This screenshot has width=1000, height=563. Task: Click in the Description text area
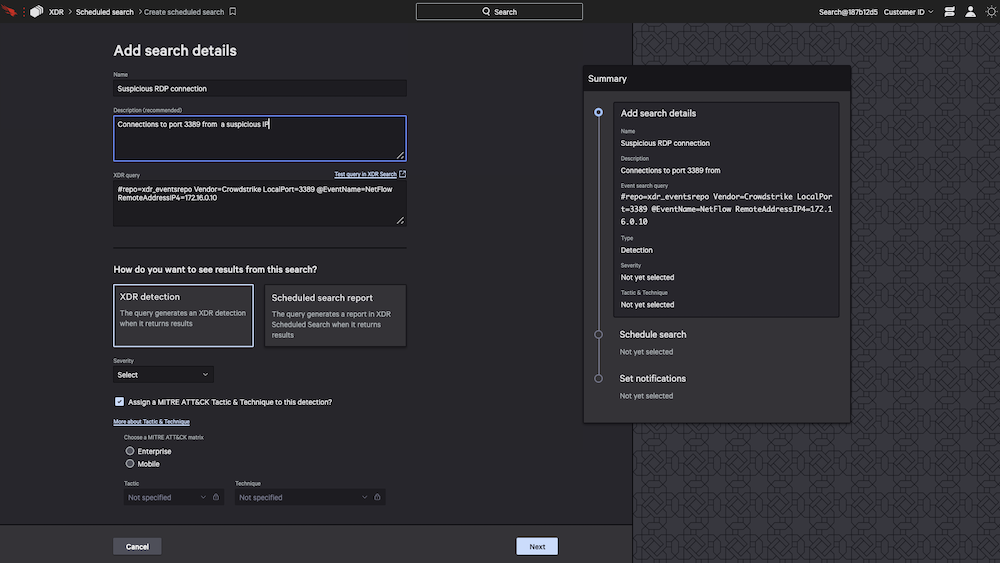(x=260, y=138)
